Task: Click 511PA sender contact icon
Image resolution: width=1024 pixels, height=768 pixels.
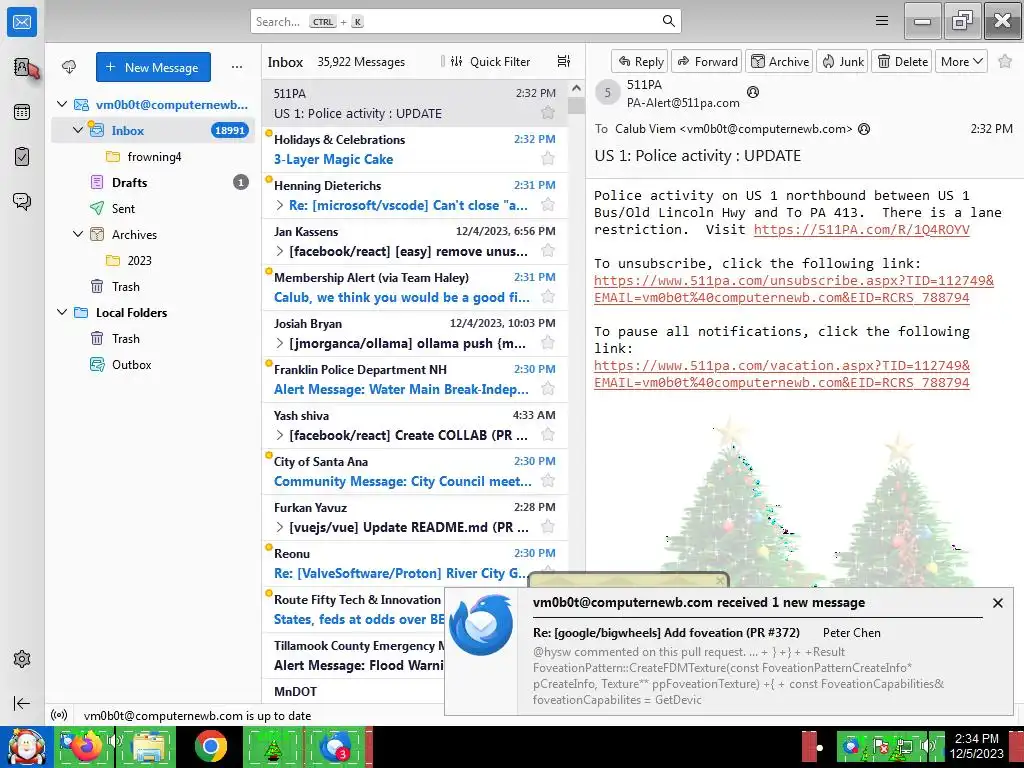Action: [x=752, y=92]
